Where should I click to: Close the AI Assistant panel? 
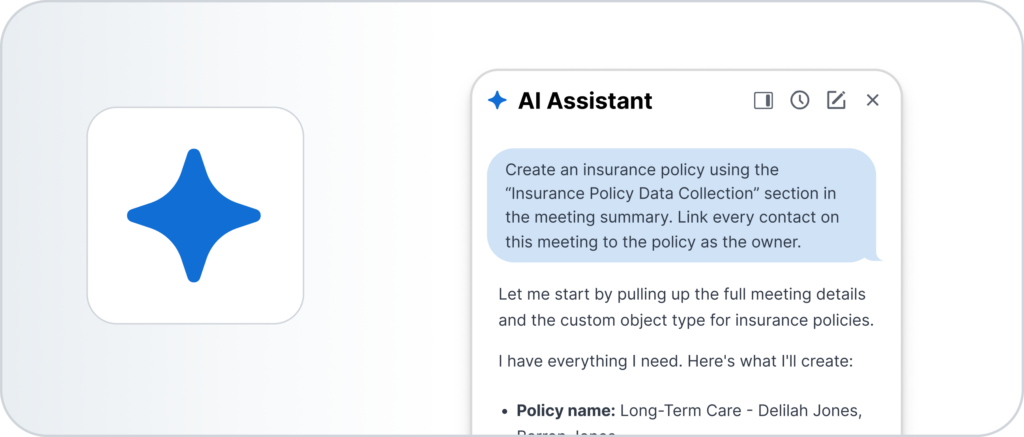coord(872,100)
